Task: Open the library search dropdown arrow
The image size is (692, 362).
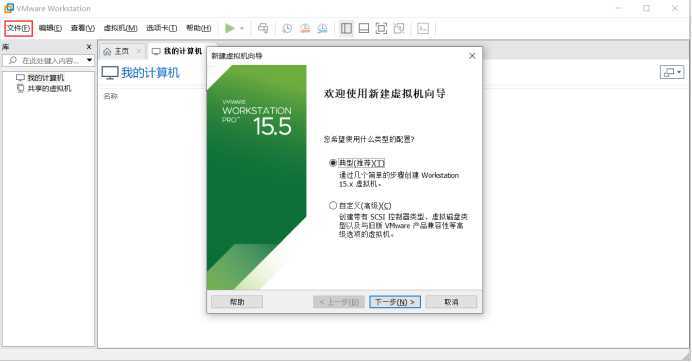Action: tap(90, 60)
